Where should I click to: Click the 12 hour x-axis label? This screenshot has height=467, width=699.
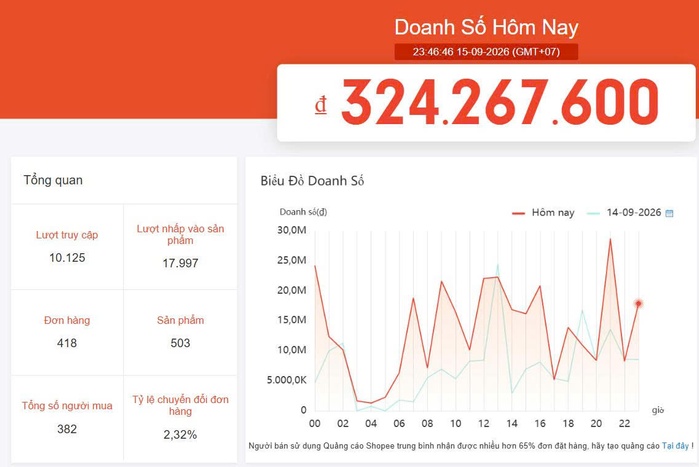[484, 423]
